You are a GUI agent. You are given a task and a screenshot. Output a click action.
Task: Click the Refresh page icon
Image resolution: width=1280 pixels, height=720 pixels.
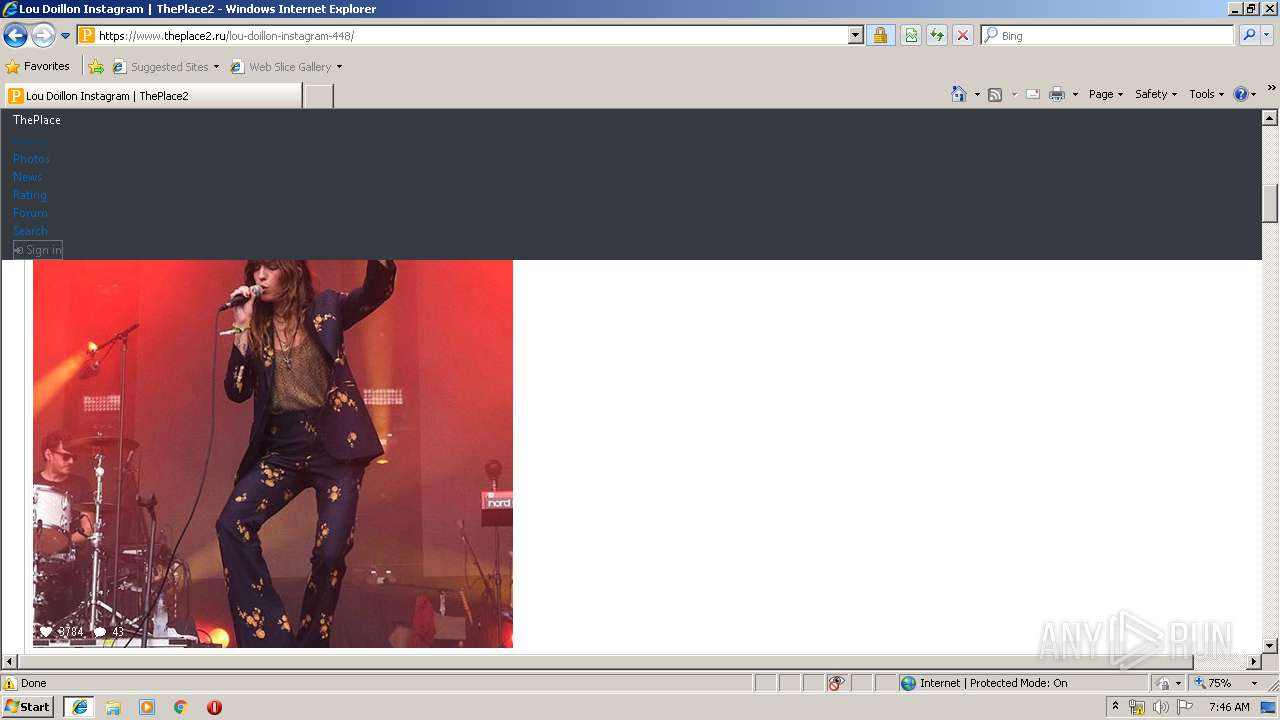(937, 35)
